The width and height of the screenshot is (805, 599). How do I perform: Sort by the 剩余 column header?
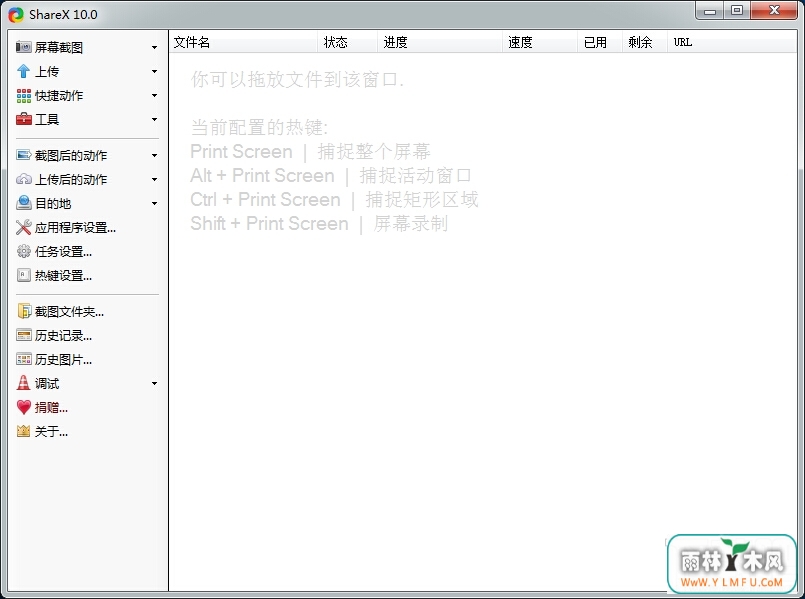pyautogui.click(x=645, y=42)
